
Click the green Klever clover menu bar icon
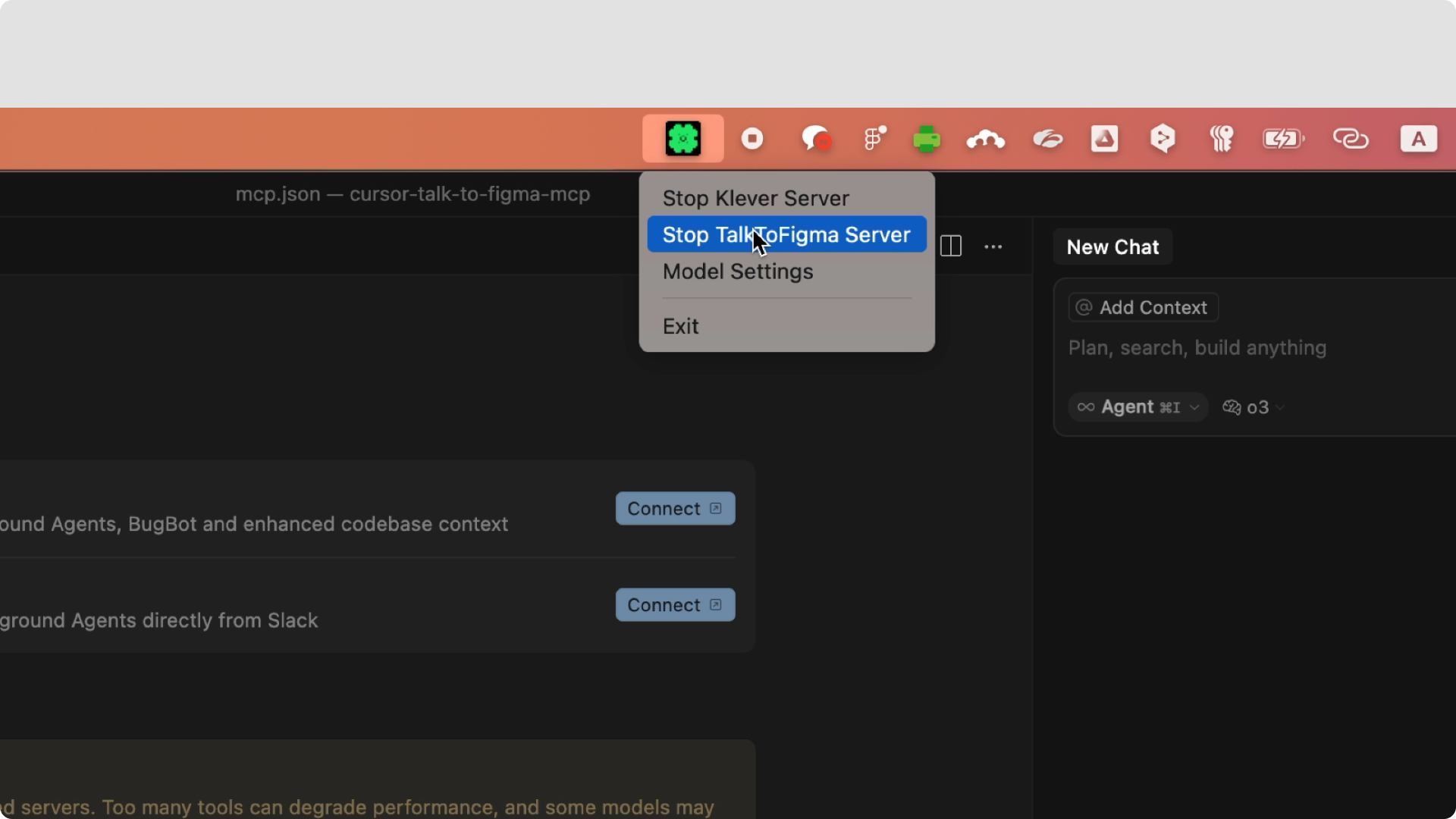[682, 139]
